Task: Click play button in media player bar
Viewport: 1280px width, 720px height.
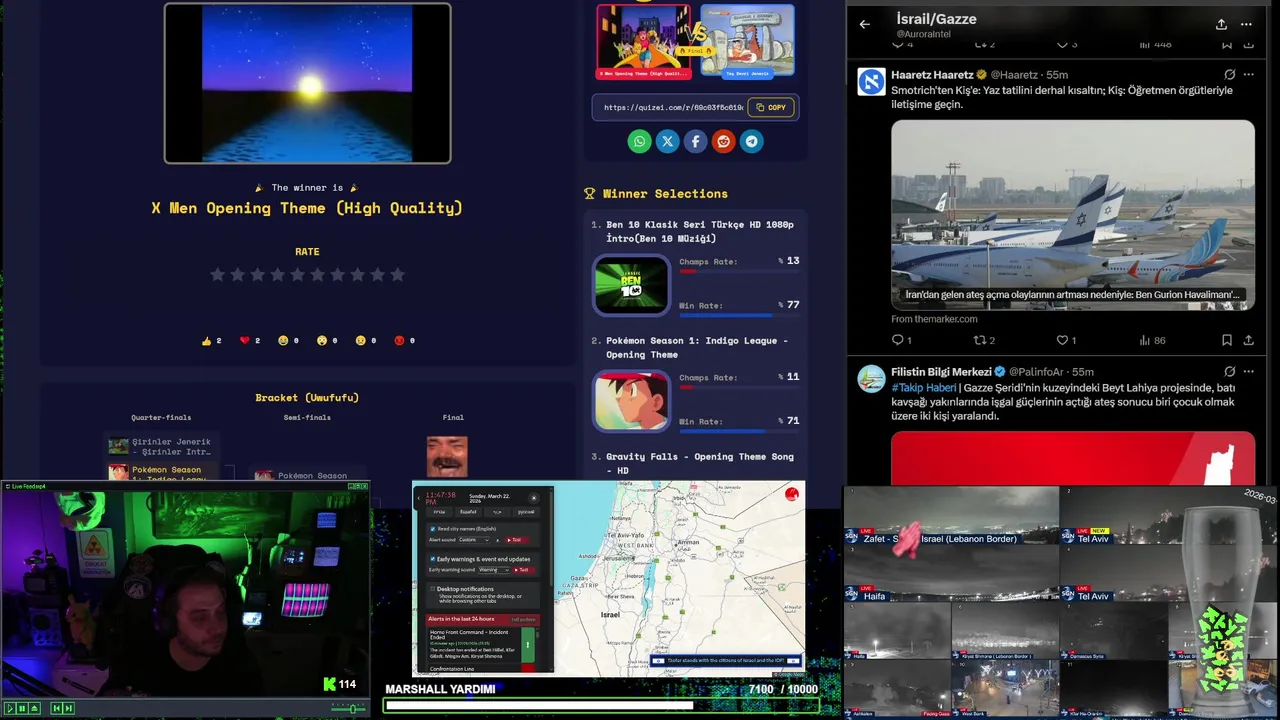Action: pyautogui.click(x=10, y=708)
